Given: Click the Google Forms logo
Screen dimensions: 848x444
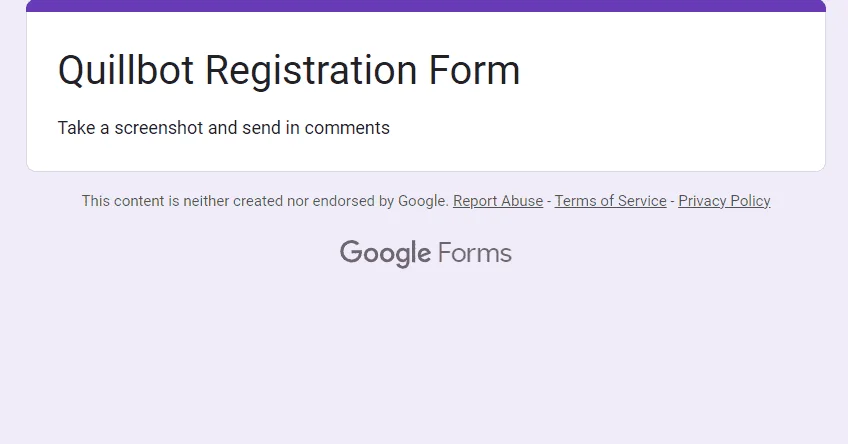Looking at the screenshot, I should [x=426, y=254].
